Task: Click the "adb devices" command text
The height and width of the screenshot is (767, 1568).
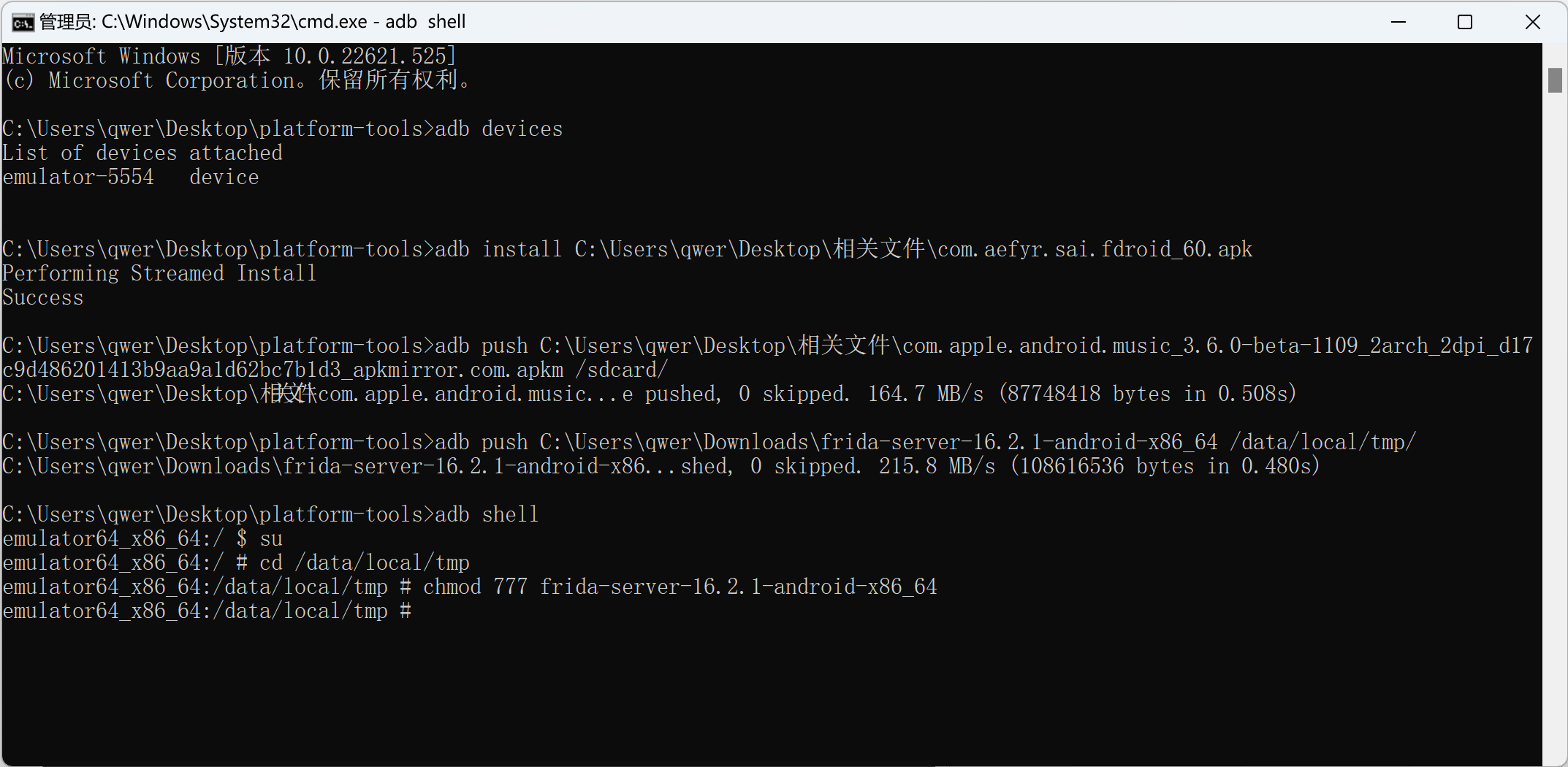Action: [x=498, y=129]
